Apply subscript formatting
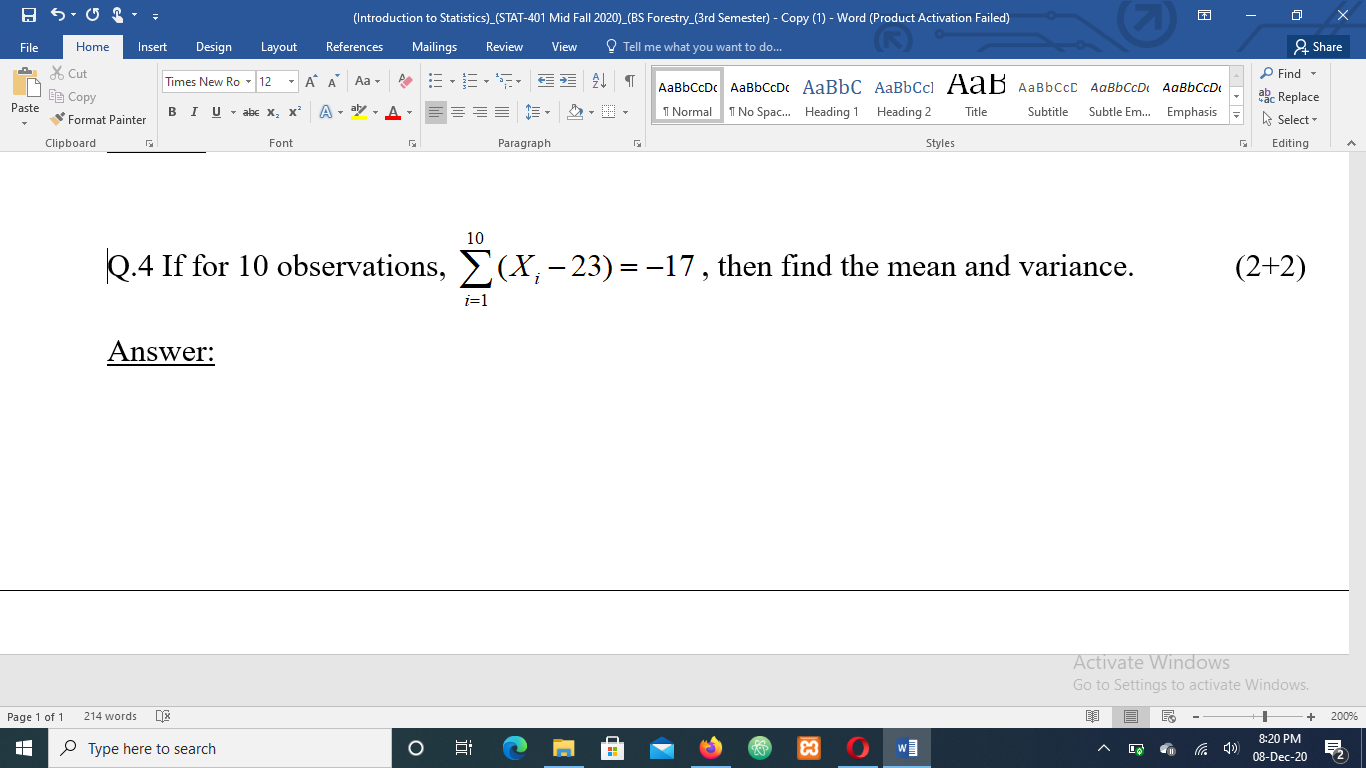 coord(271,112)
